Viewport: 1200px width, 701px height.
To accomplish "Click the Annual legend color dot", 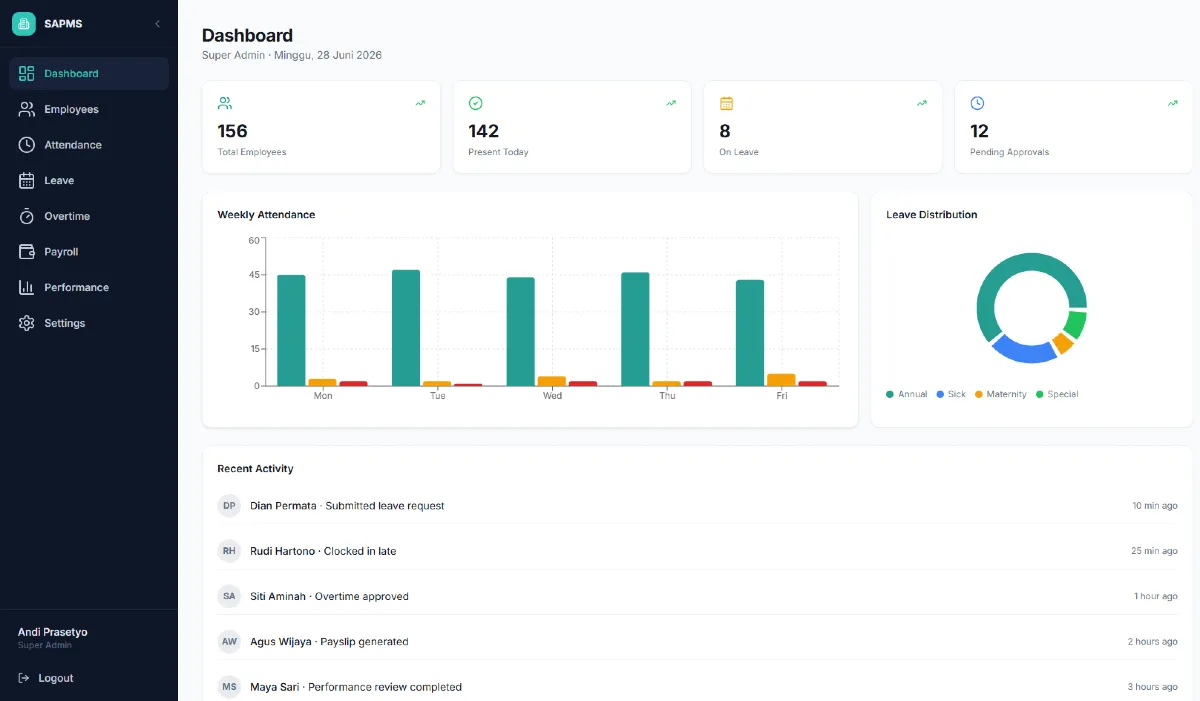I will click(x=890, y=394).
